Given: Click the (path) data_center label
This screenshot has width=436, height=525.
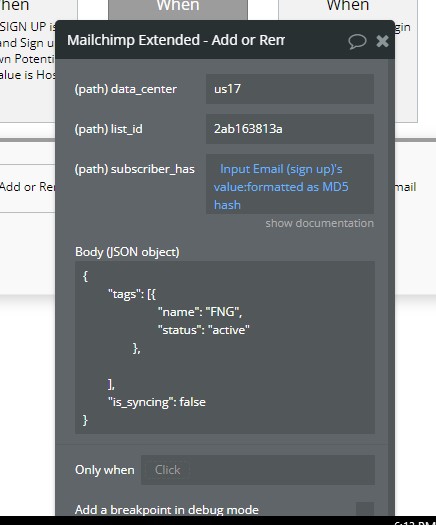Looking at the screenshot, I should (126, 89).
